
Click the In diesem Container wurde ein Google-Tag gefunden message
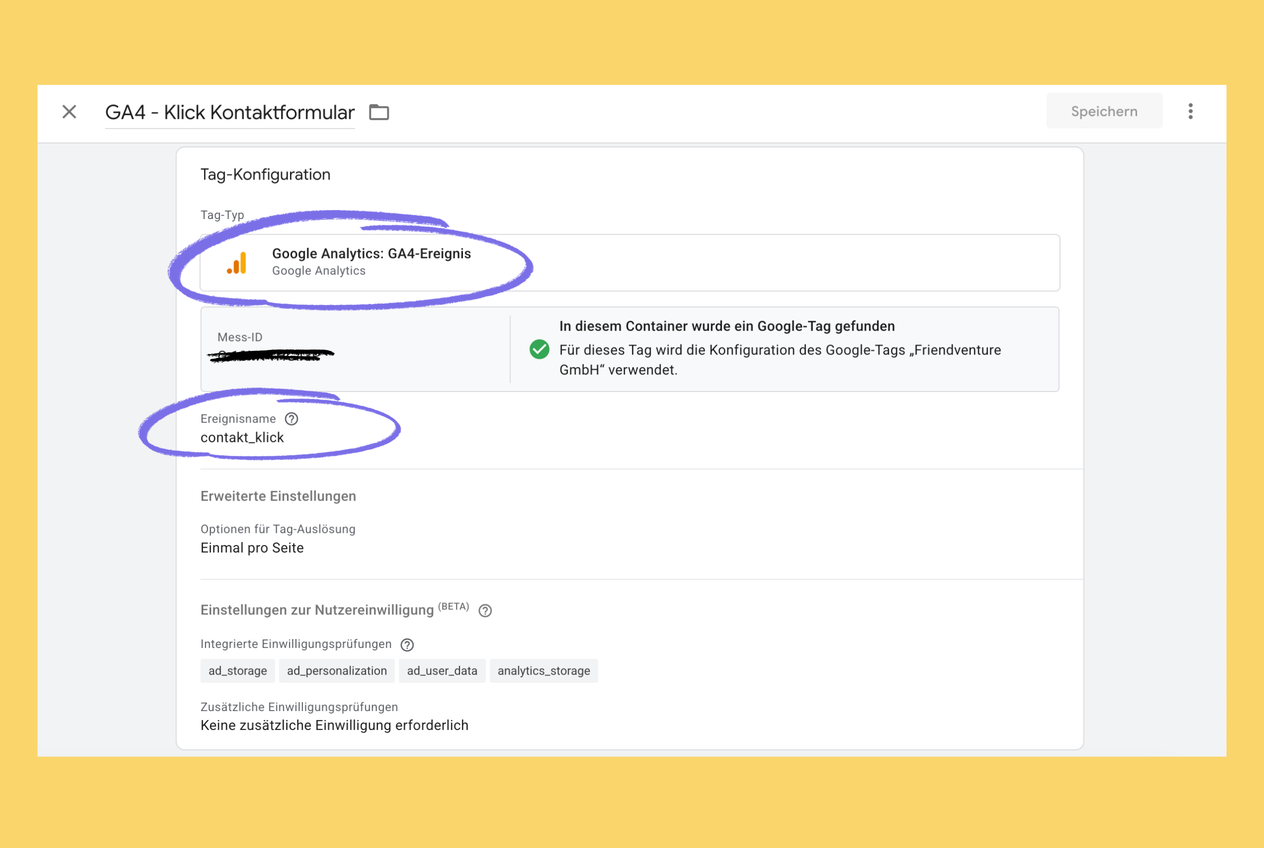point(727,326)
